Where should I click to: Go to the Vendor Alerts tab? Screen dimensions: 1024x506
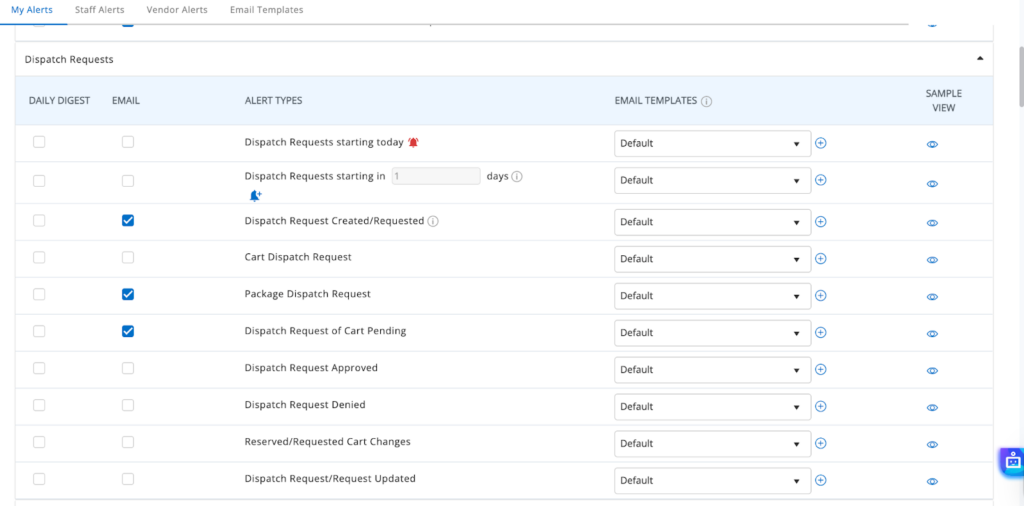coord(177,10)
